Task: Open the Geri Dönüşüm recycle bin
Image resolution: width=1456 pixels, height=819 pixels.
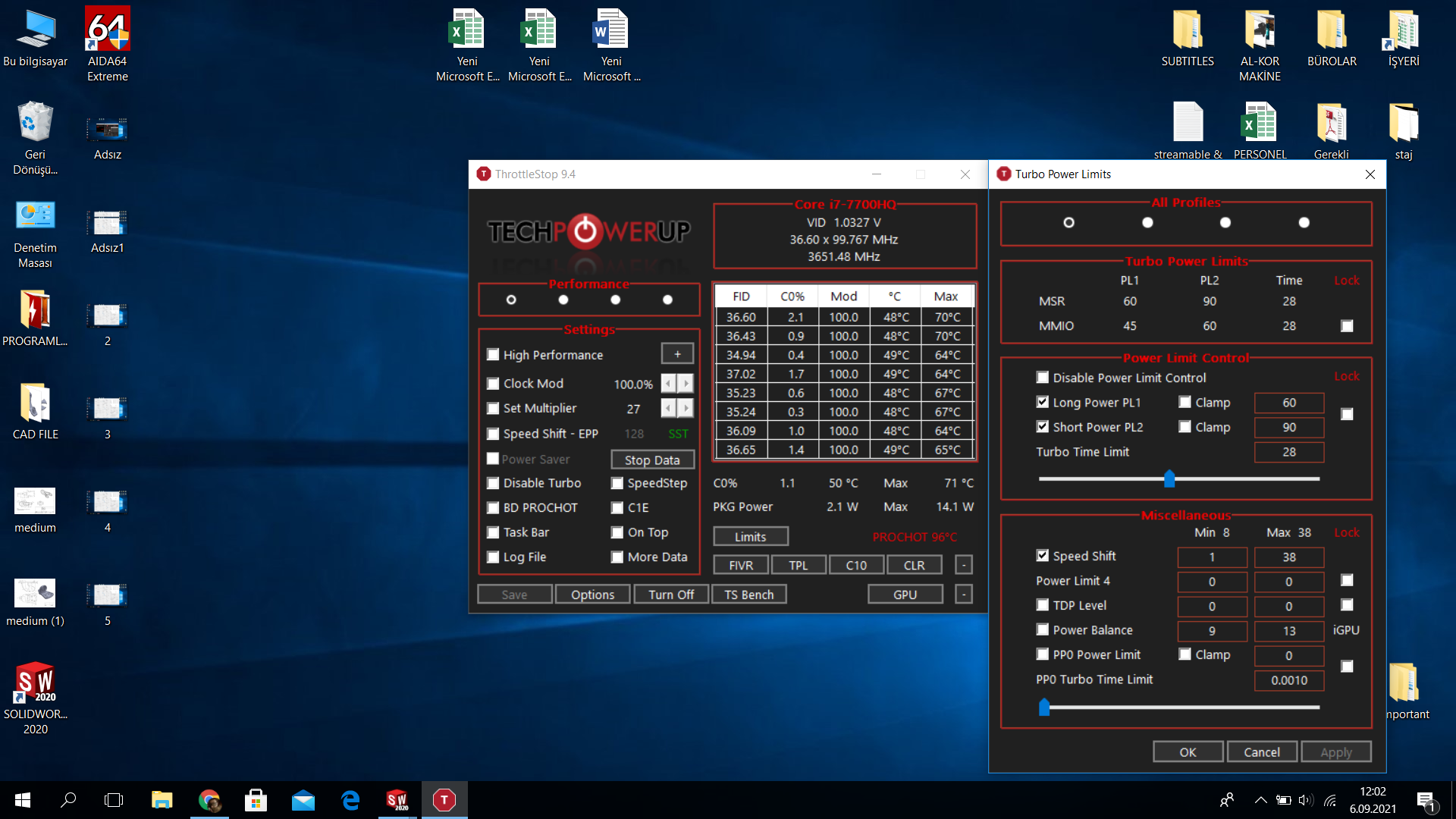Action: 35,123
